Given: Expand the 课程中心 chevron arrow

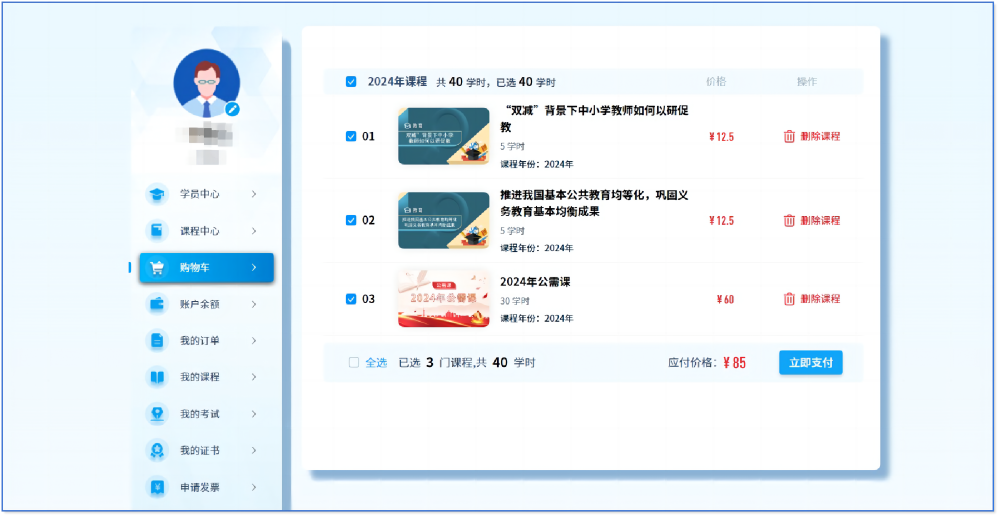Looking at the screenshot, I should tap(254, 231).
